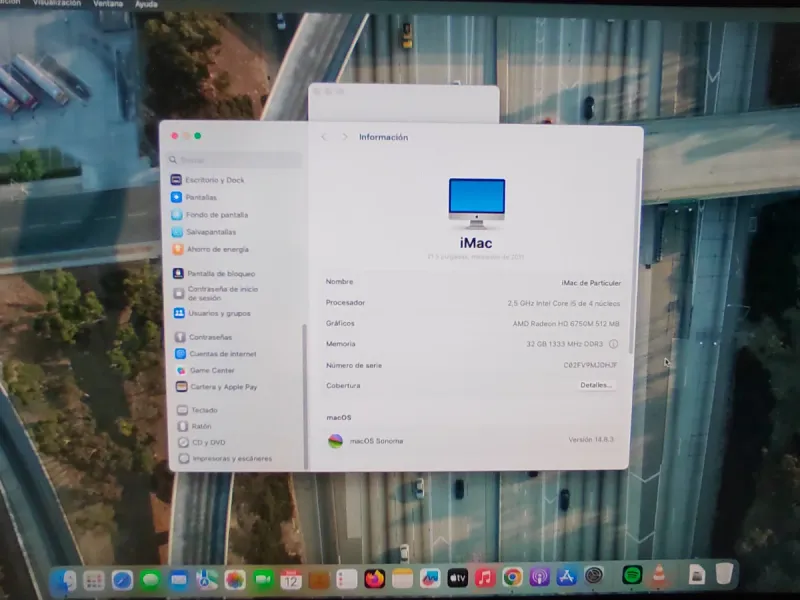The height and width of the screenshot is (600, 800).
Task: Open Podcasts from the Dock
Action: 539,577
